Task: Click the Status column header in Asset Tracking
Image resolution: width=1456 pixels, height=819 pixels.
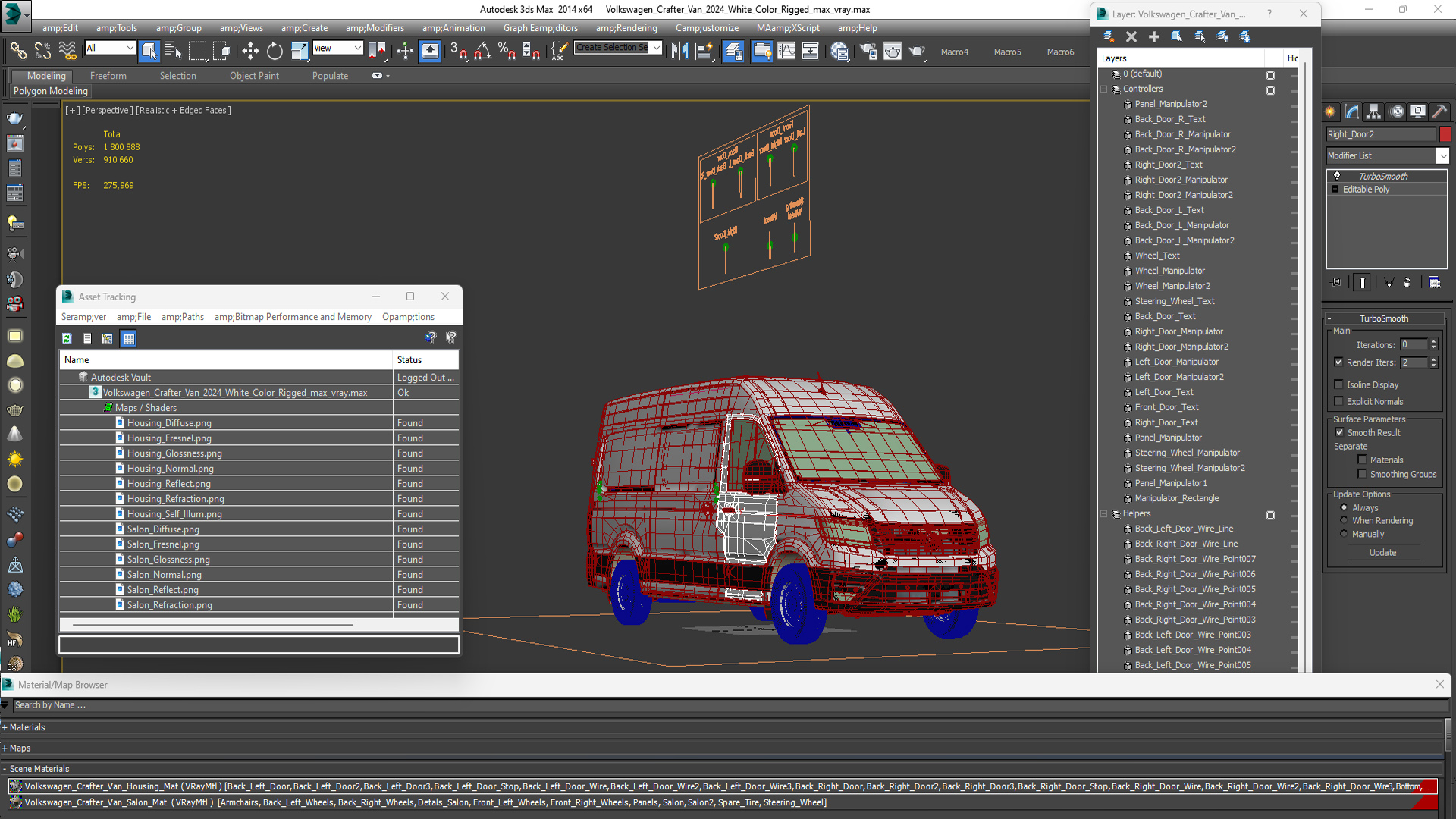Action: (x=425, y=360)
